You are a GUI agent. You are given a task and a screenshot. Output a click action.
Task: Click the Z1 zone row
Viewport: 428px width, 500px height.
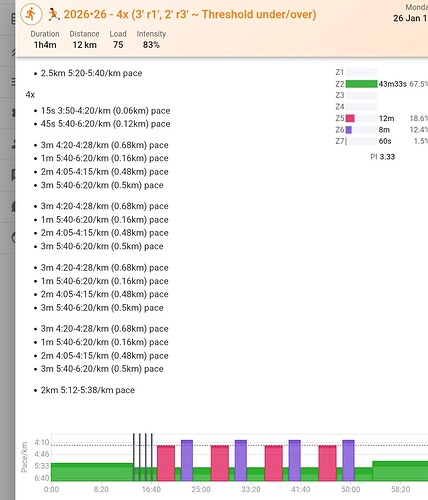pyautogui.click(x=357, y=72)
